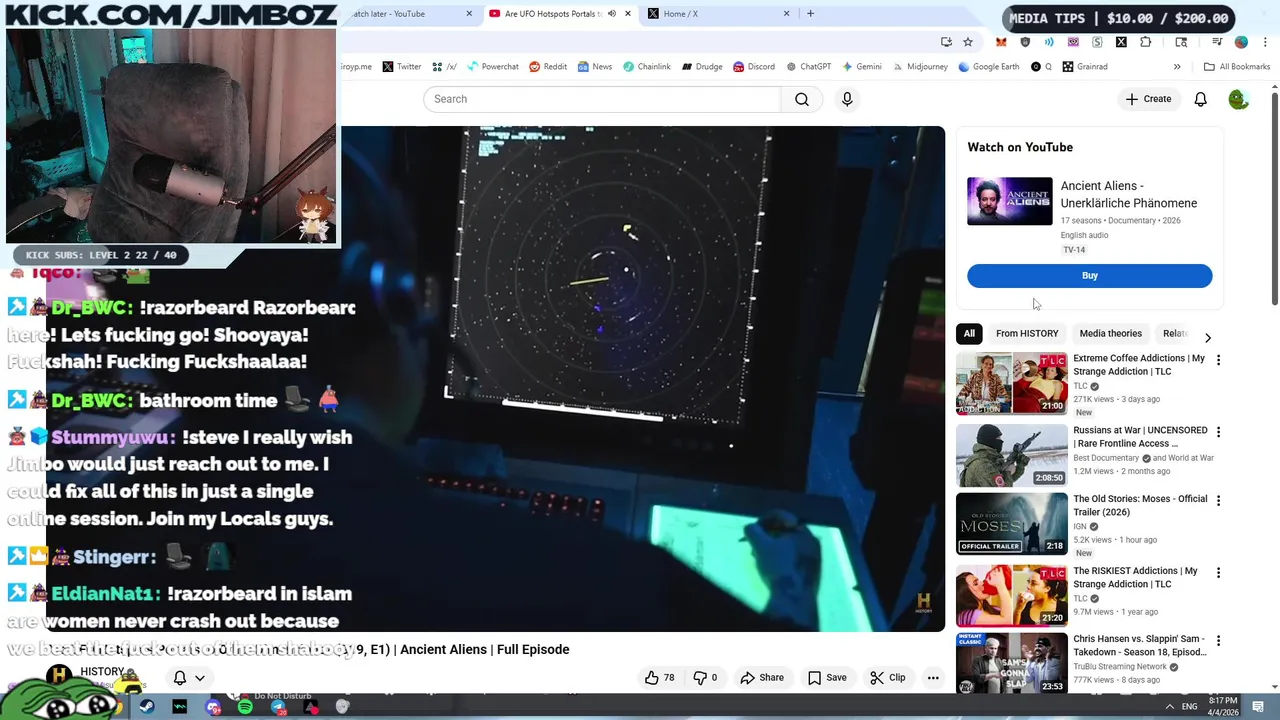1280x720 pixels.
Task: Mute the Are UFO Hotspots tab audio icon
Action: pos(612,14)
